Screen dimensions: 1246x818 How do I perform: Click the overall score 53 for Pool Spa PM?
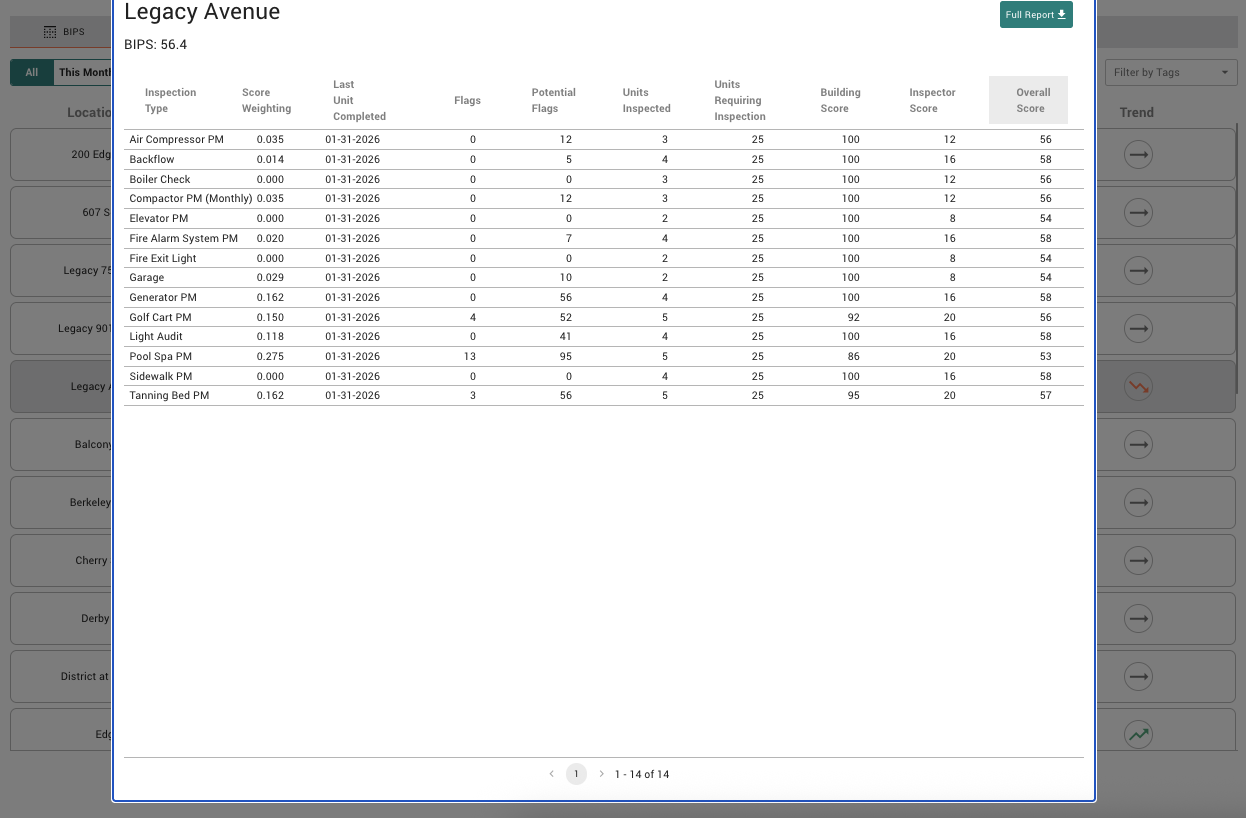point(1045,356)
